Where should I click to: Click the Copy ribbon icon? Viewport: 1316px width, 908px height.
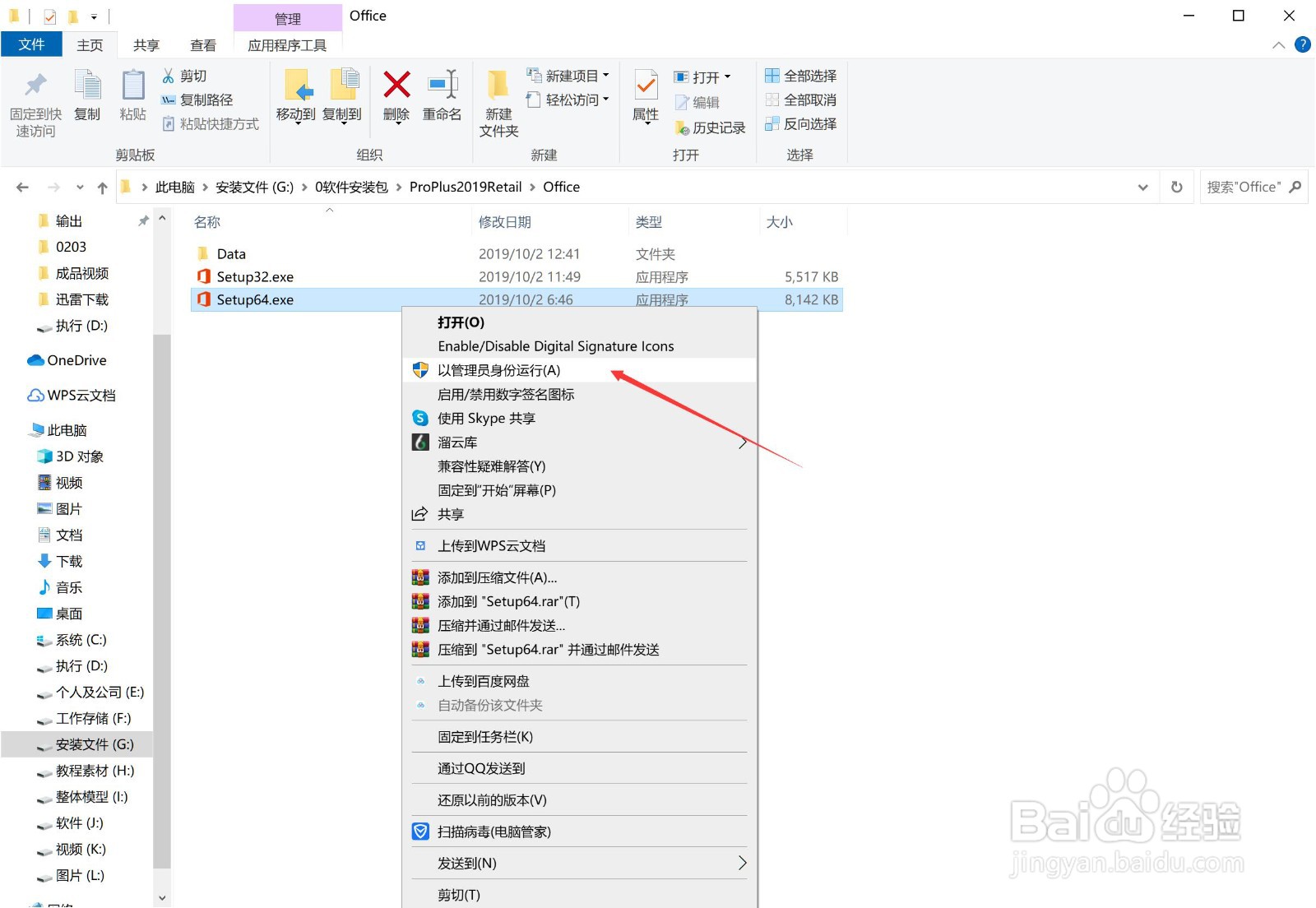click(x=87, y=85)
